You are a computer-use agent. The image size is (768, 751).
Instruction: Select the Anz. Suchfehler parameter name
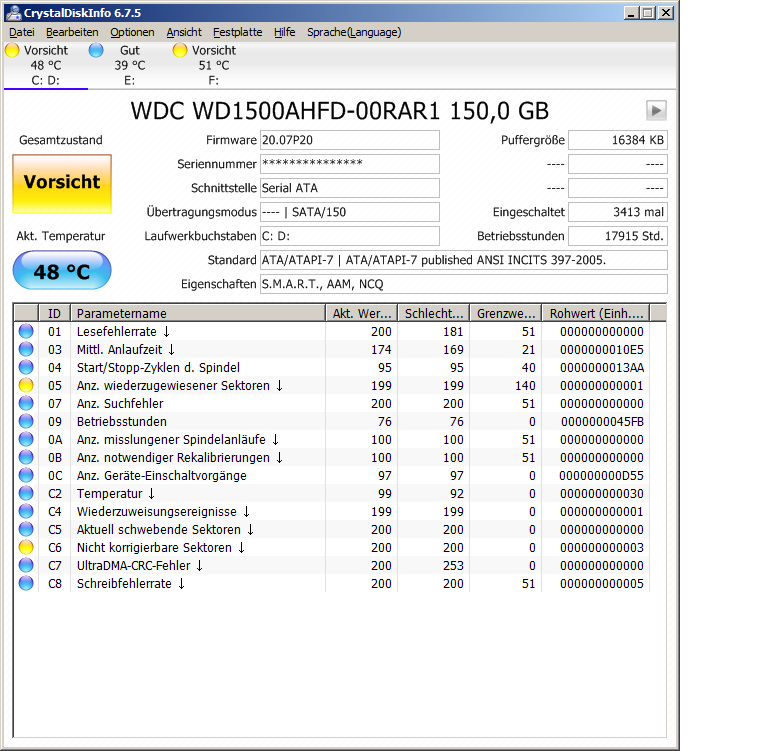tap(120, 404)
